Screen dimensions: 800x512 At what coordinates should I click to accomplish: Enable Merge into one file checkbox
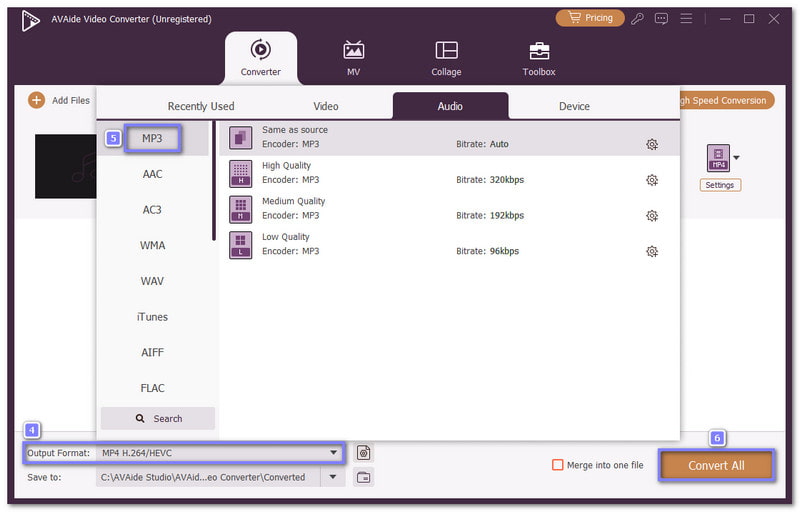[558, 465]
